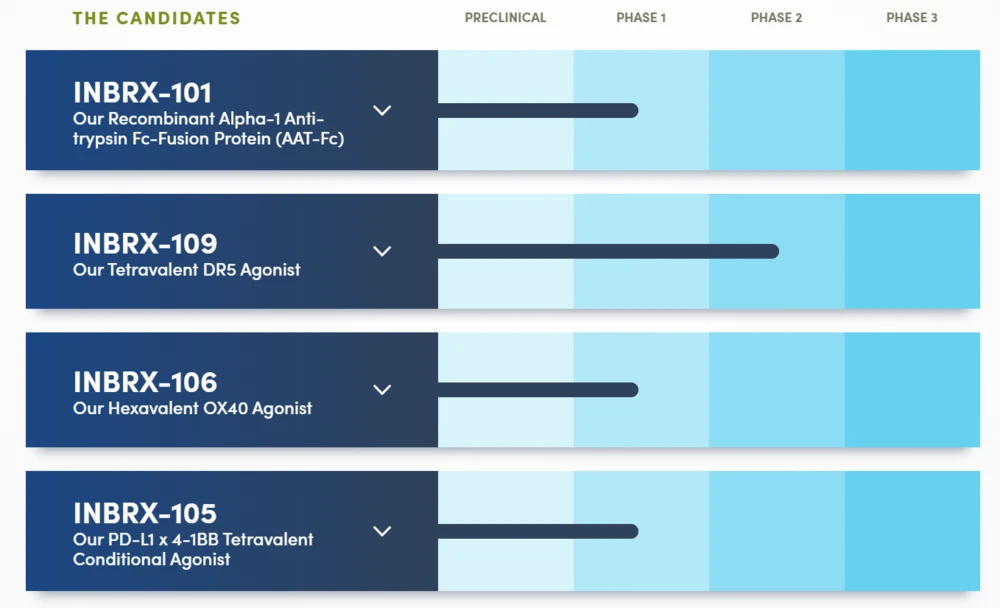Viewport: 1000px width, 608px height.
Task: Click the INBRX-109 title
Action: pos(145,244)
